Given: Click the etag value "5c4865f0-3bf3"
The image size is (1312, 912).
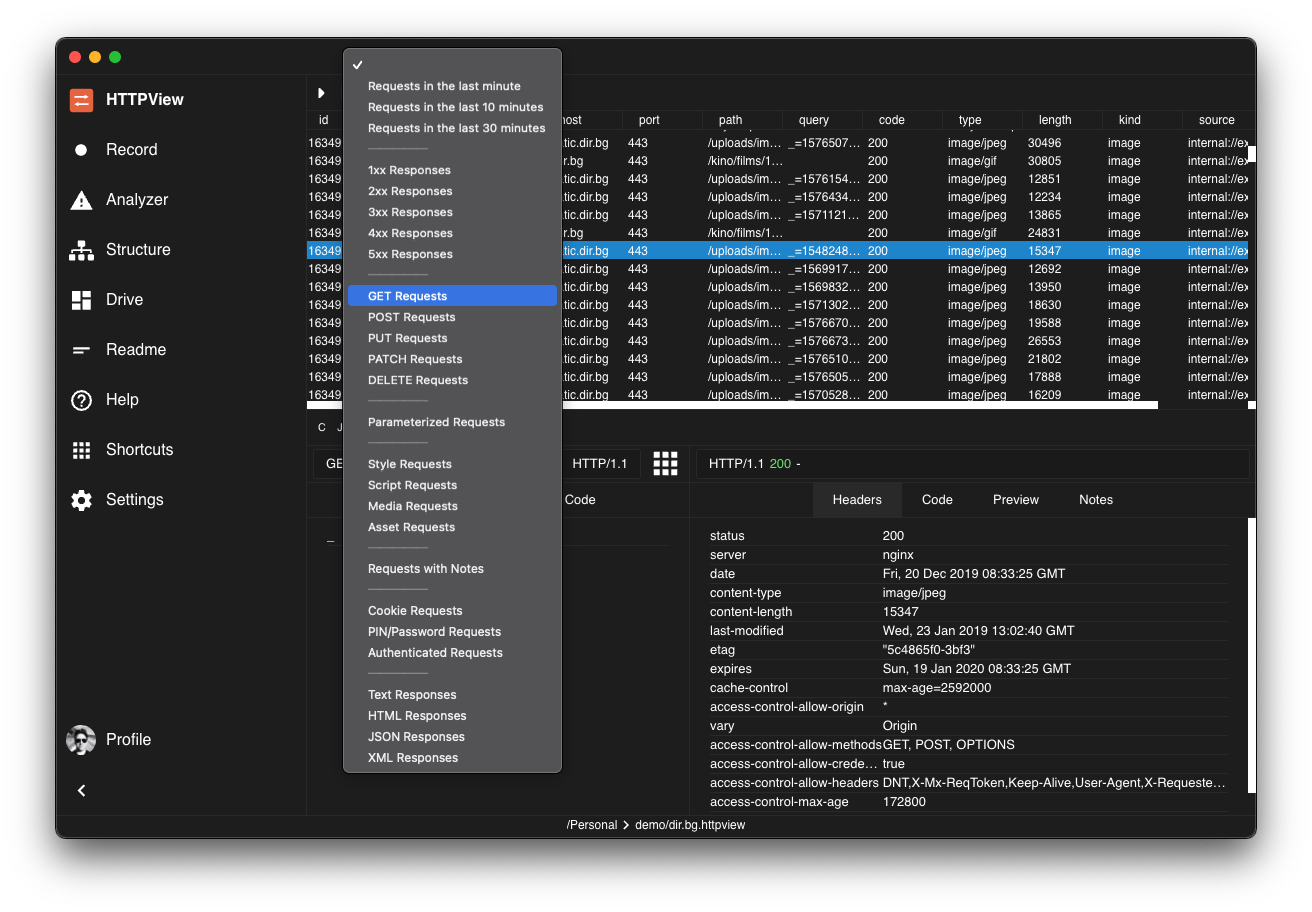Looking at the screenshot, I should [x=929, y=650].
